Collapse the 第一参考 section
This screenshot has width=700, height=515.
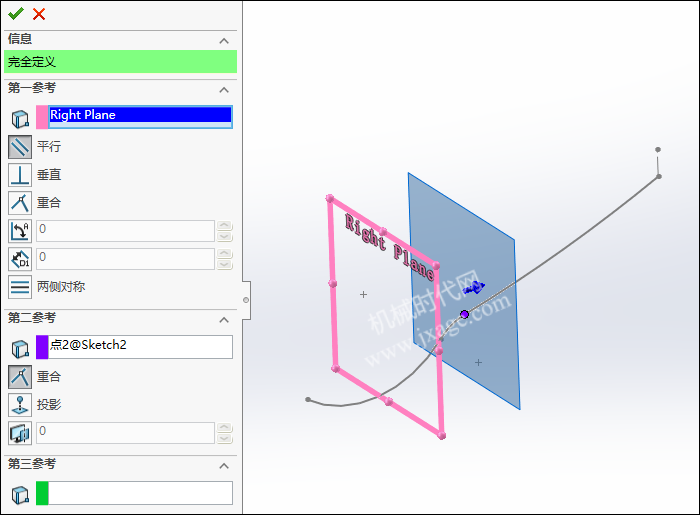point(224,90)
